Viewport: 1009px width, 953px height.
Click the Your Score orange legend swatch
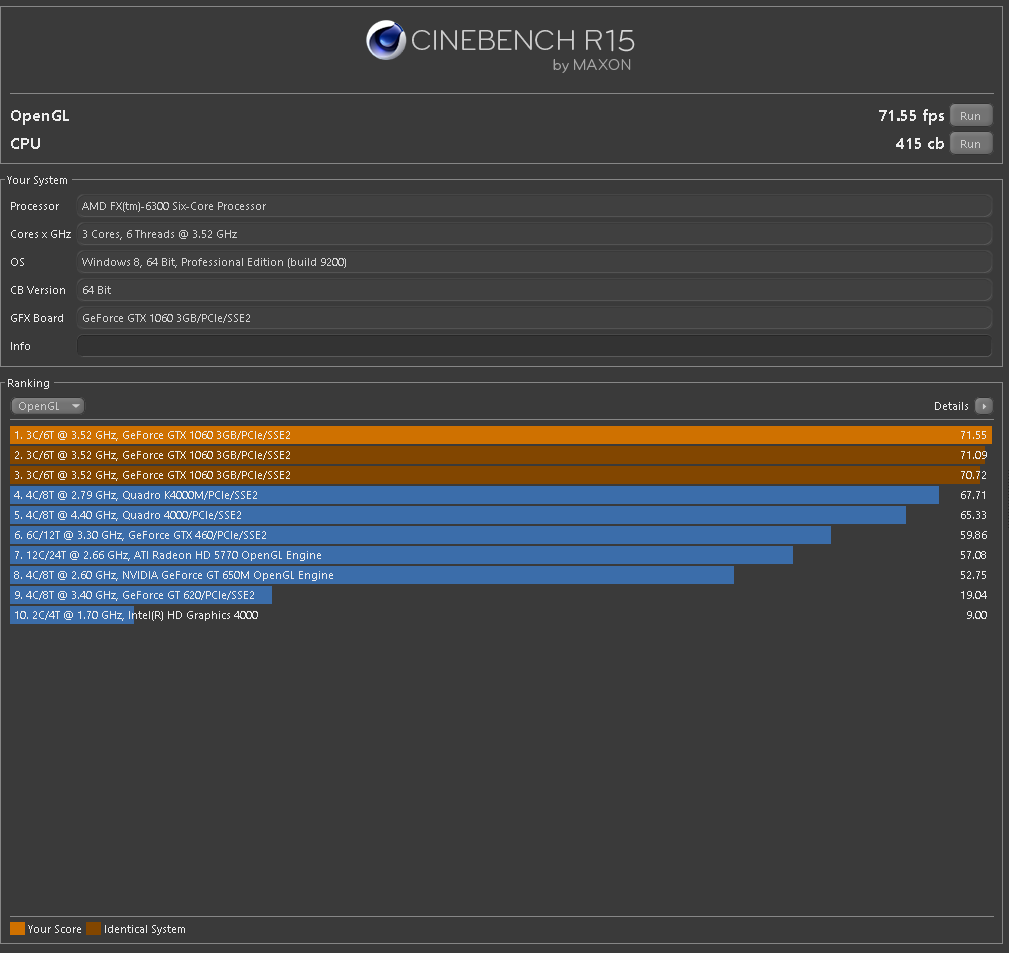(x=17, y=929)
